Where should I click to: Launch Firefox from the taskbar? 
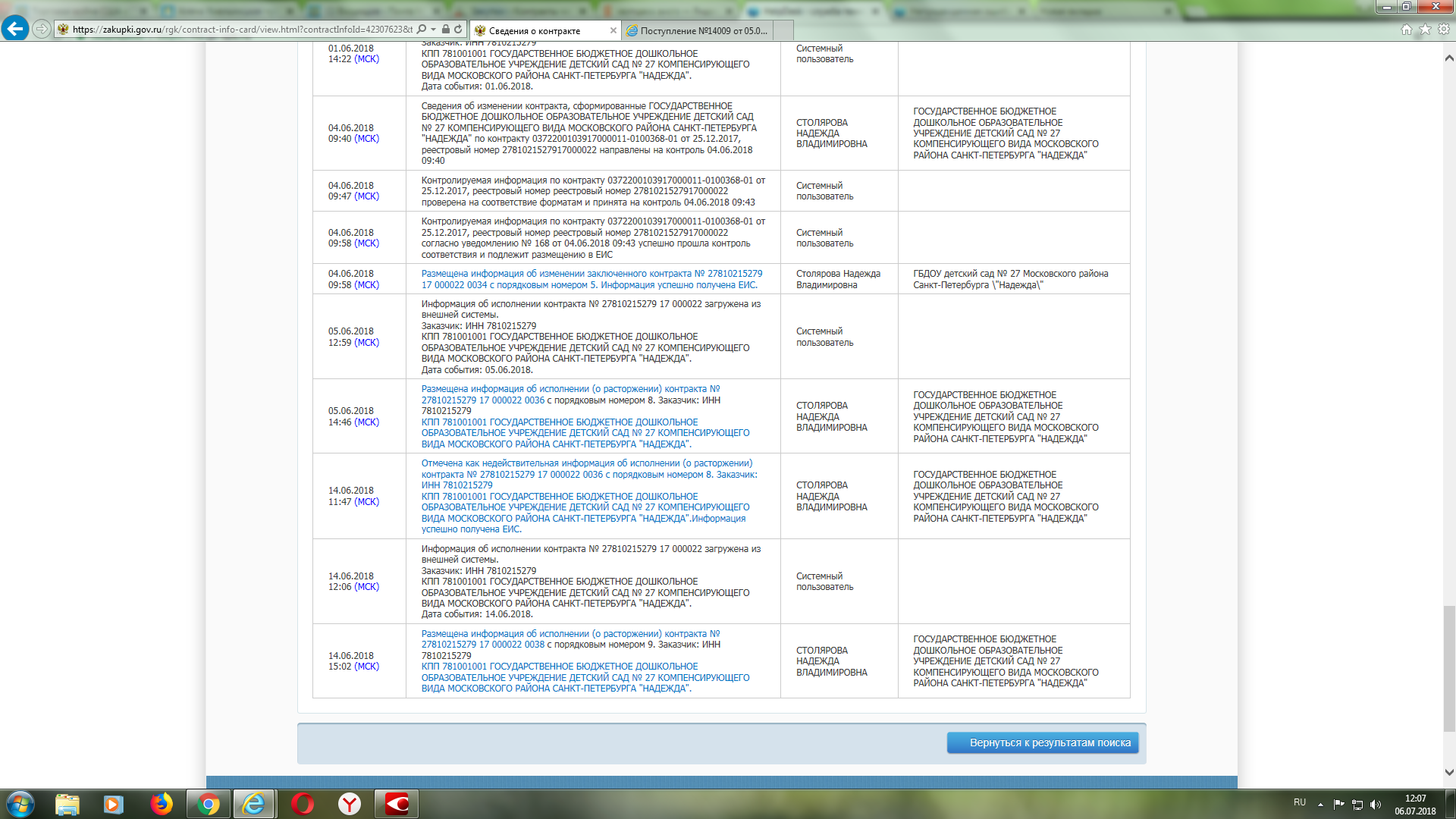(161, 804)
